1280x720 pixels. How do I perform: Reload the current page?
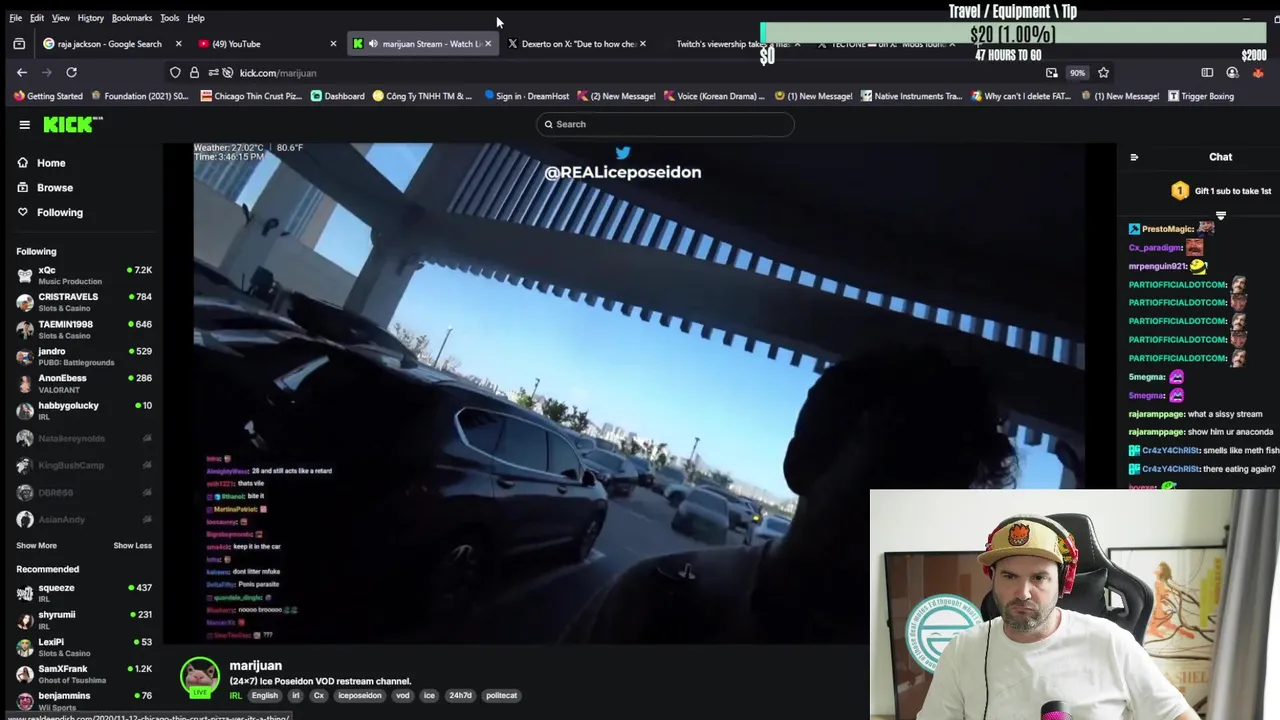coord(71,73)
